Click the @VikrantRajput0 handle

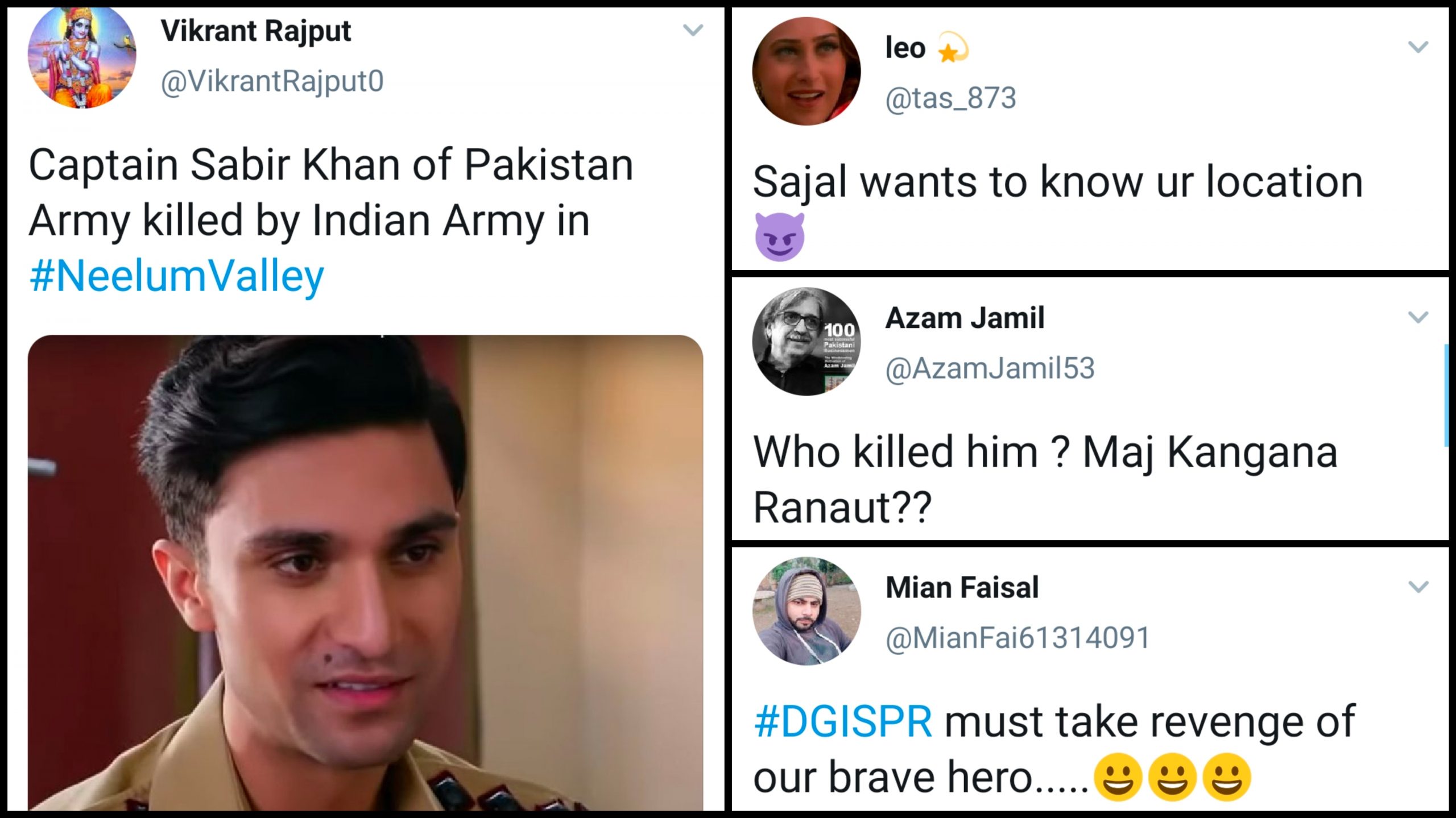[x=272, y=81]
